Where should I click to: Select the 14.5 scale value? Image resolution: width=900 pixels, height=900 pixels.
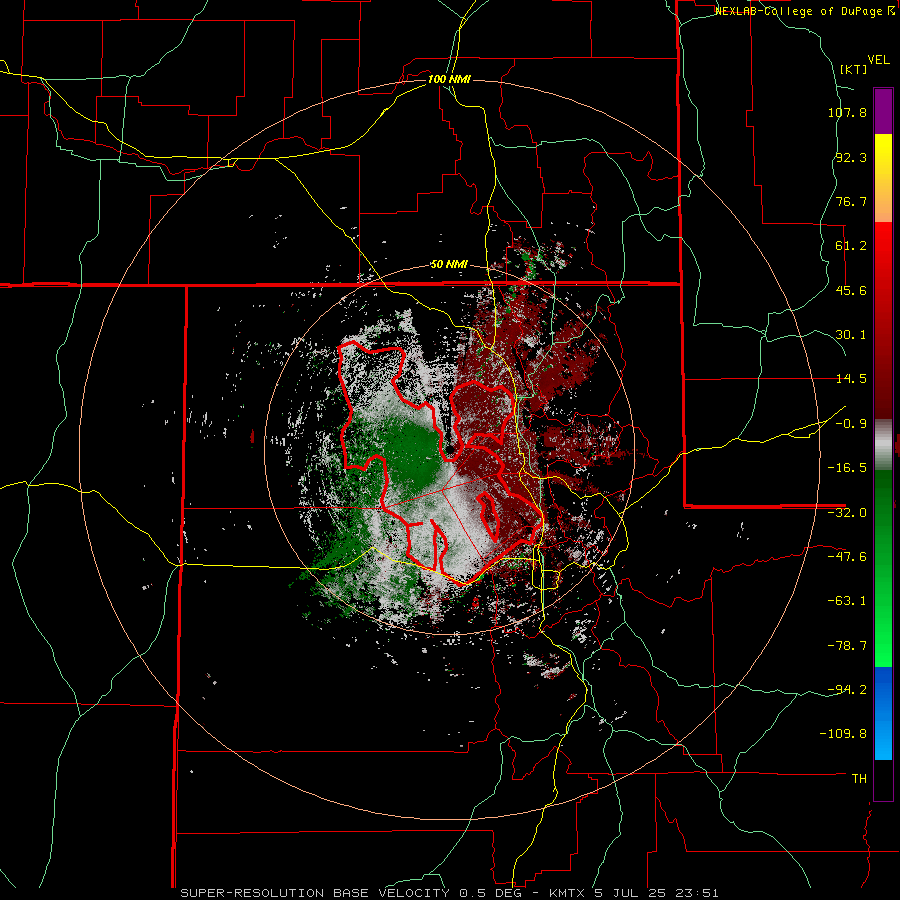850,379
